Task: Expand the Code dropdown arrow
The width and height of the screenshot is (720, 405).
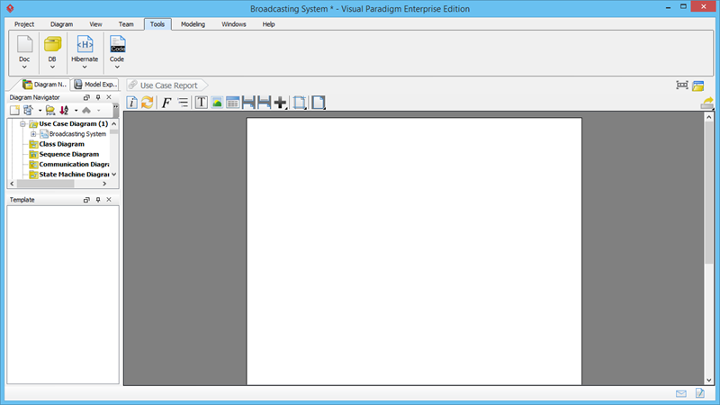Action: click(117, 67)
